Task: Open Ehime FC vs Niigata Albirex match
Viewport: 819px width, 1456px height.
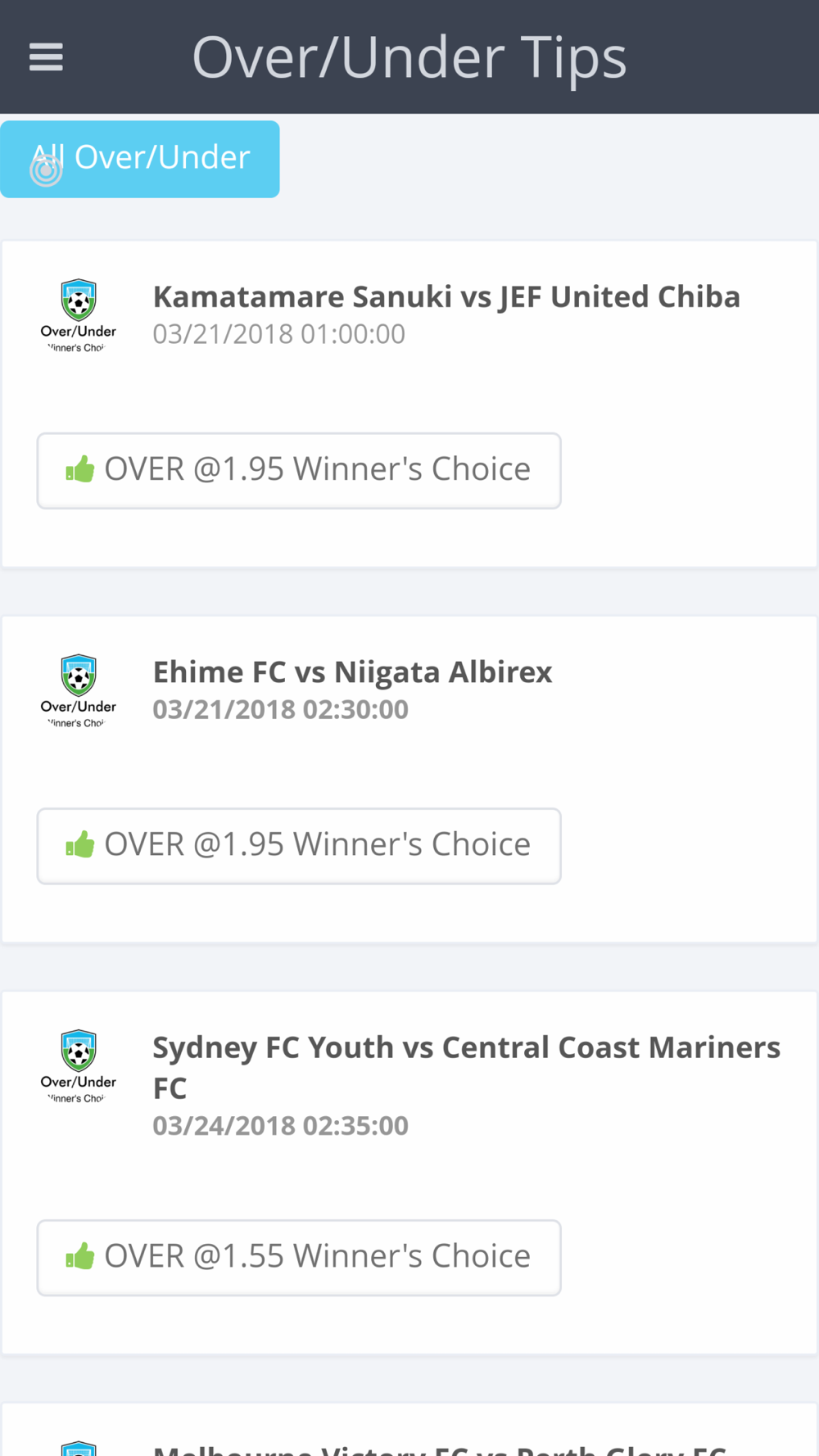Action: (352, 671)
